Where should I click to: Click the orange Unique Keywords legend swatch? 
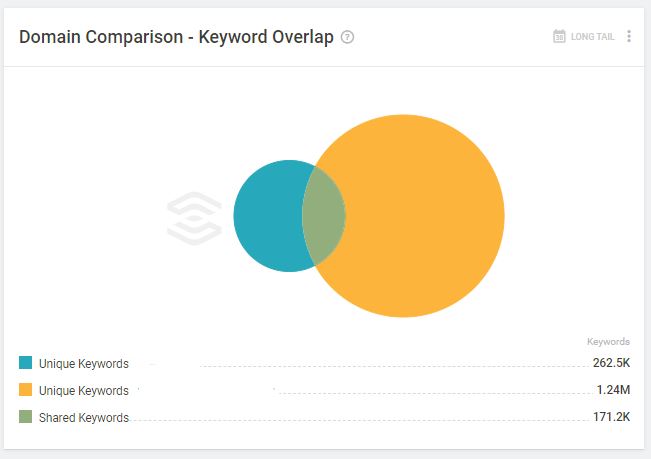[25, 390]
